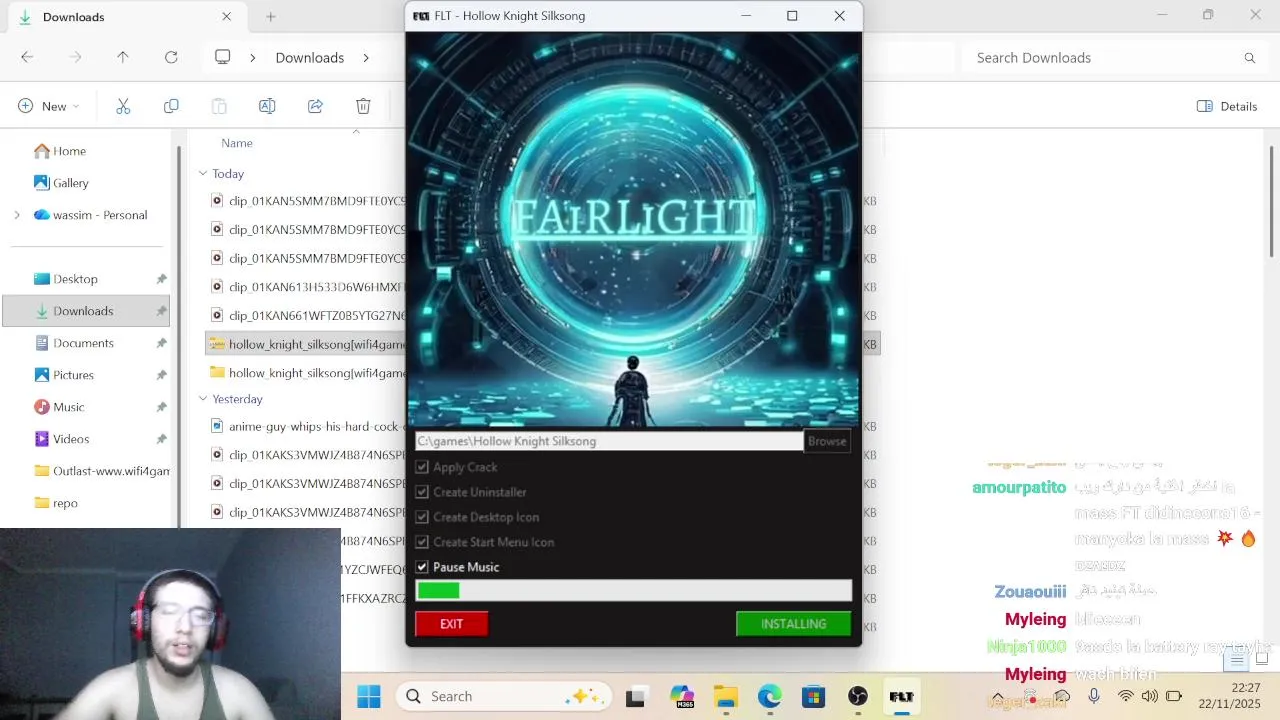
Task: Cut the selected file in Explorer toolbar
Action: [123, 106]
